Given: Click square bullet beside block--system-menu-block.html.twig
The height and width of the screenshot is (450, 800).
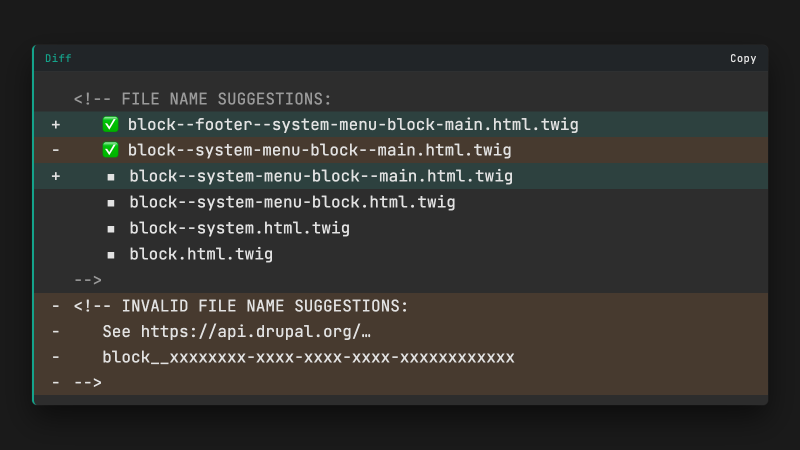Looking at the screenshot, I should click(x=111, y=203).
